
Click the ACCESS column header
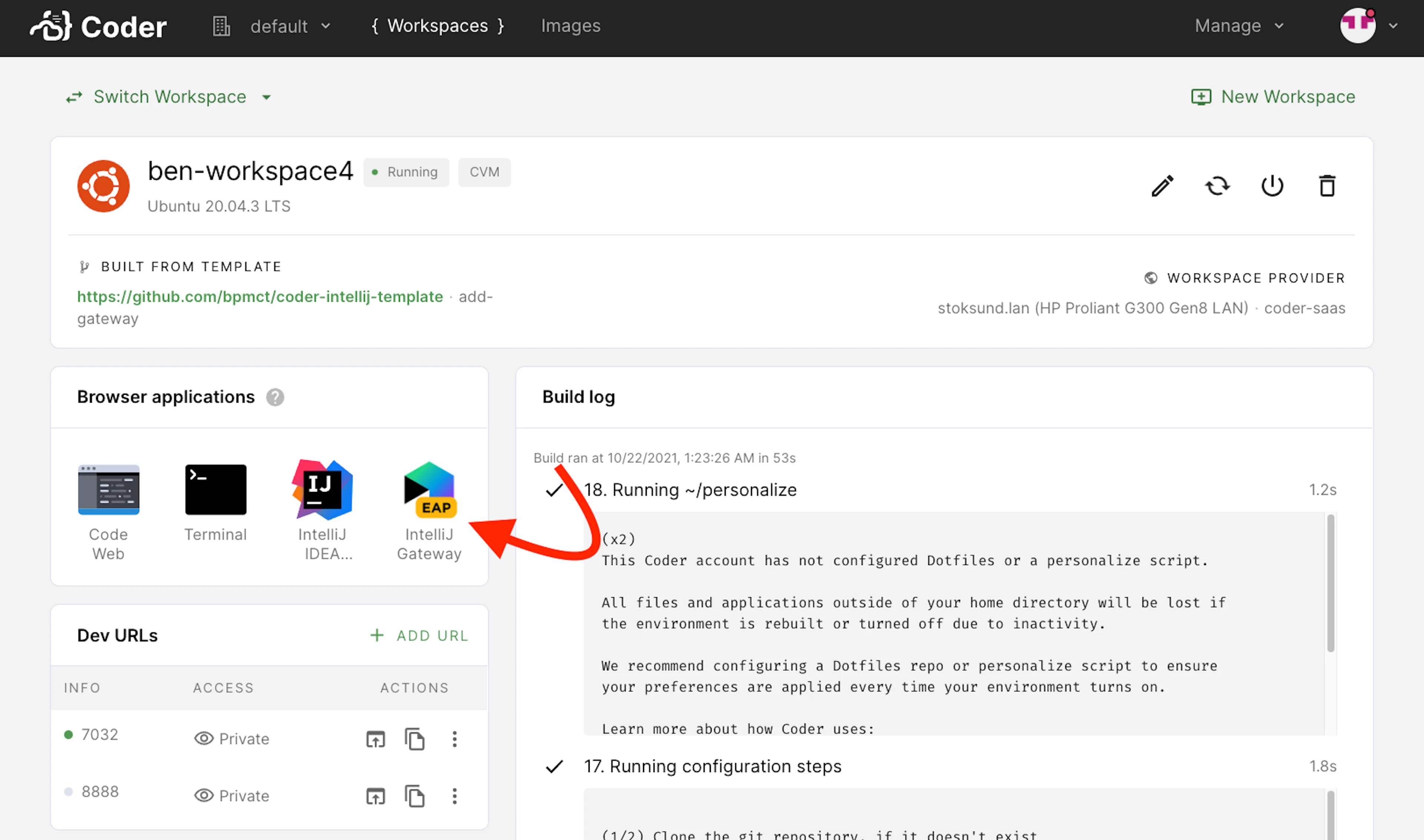[x=223, y=688]
